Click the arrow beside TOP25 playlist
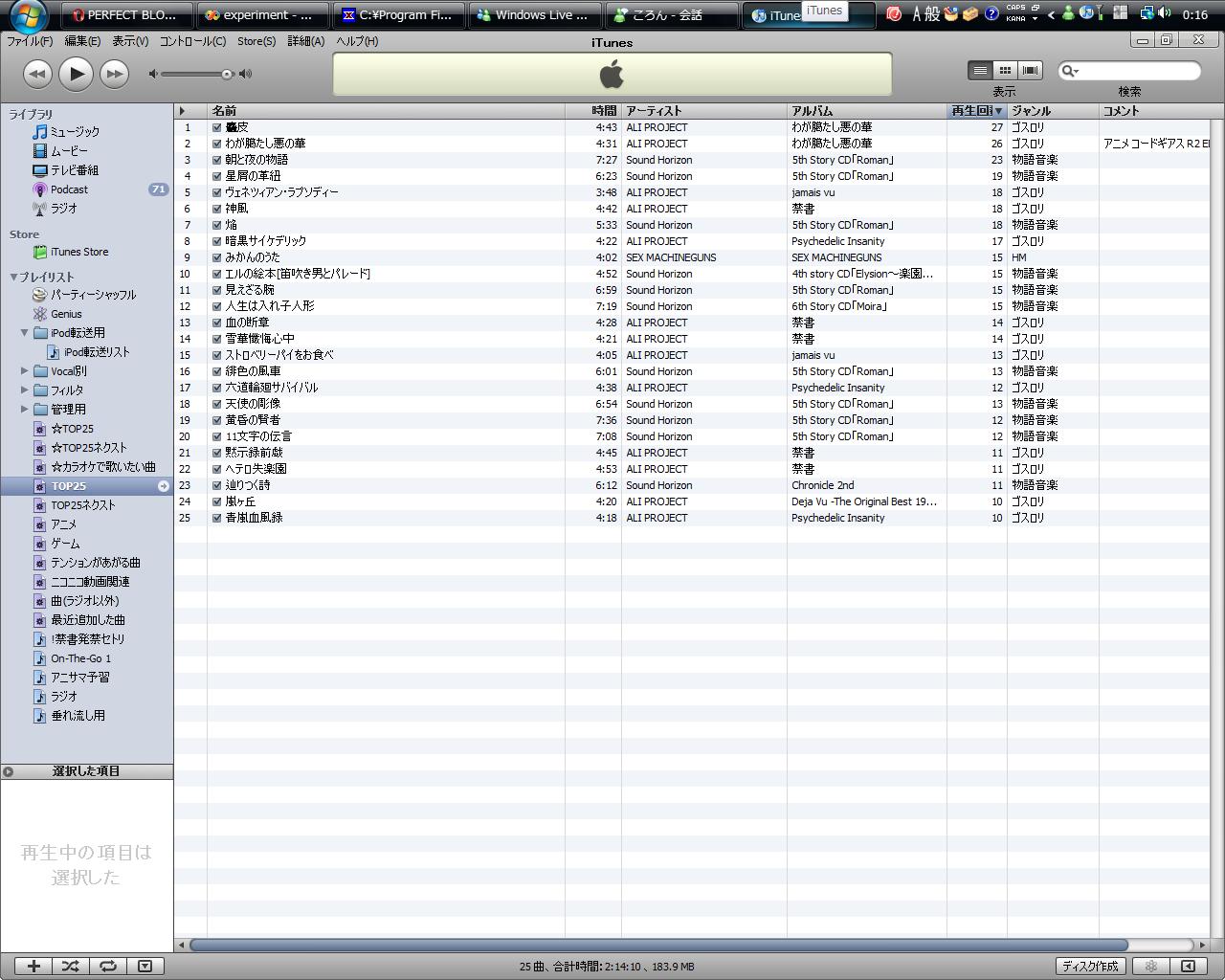Image resolution: width=1225 pixels, height=980 pixels. click(164, 486)
